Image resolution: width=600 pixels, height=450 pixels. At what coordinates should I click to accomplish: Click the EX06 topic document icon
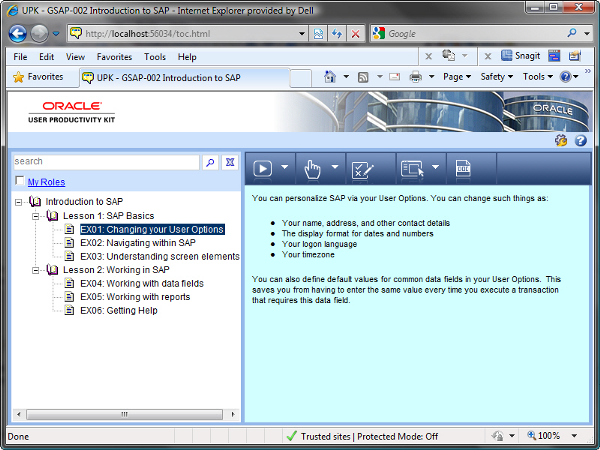[x=69, y=310]
